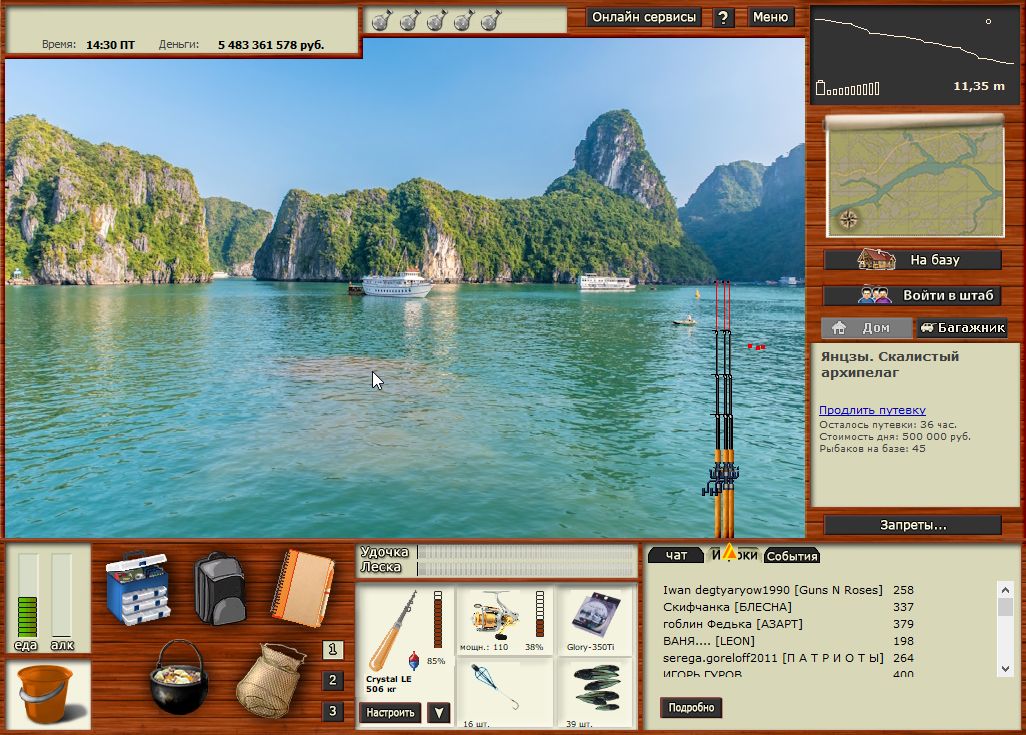Click the red float on the water
The width and height of the screenshot is (1026, 735).
756,346
